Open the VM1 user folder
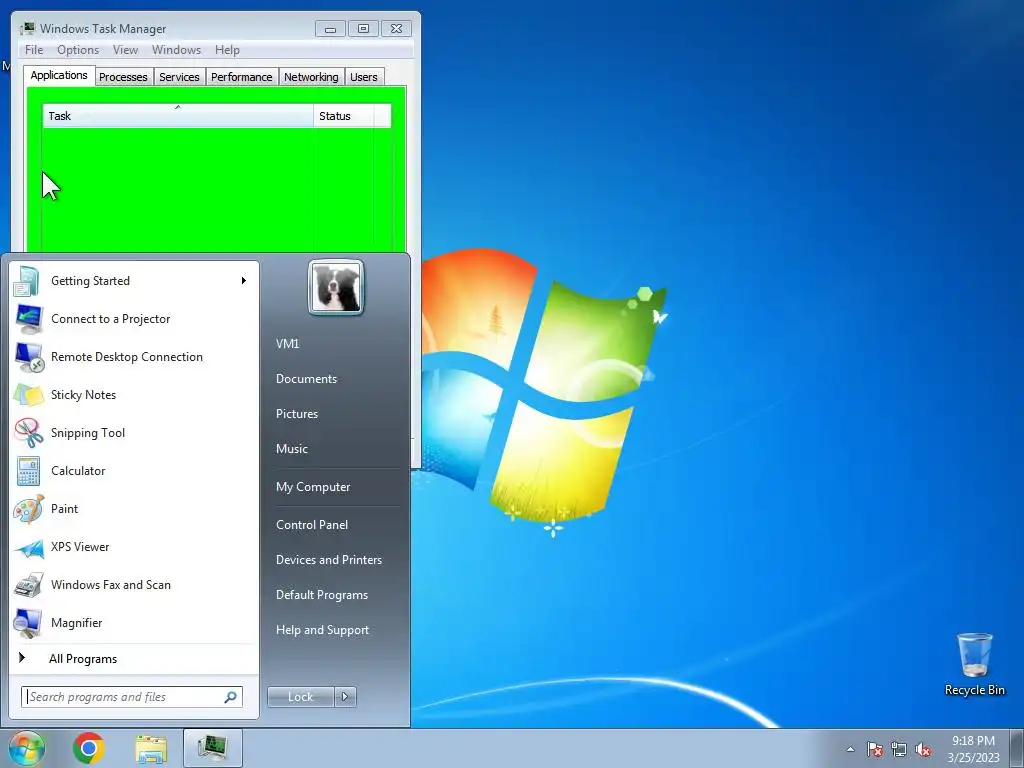 [287, 344]
